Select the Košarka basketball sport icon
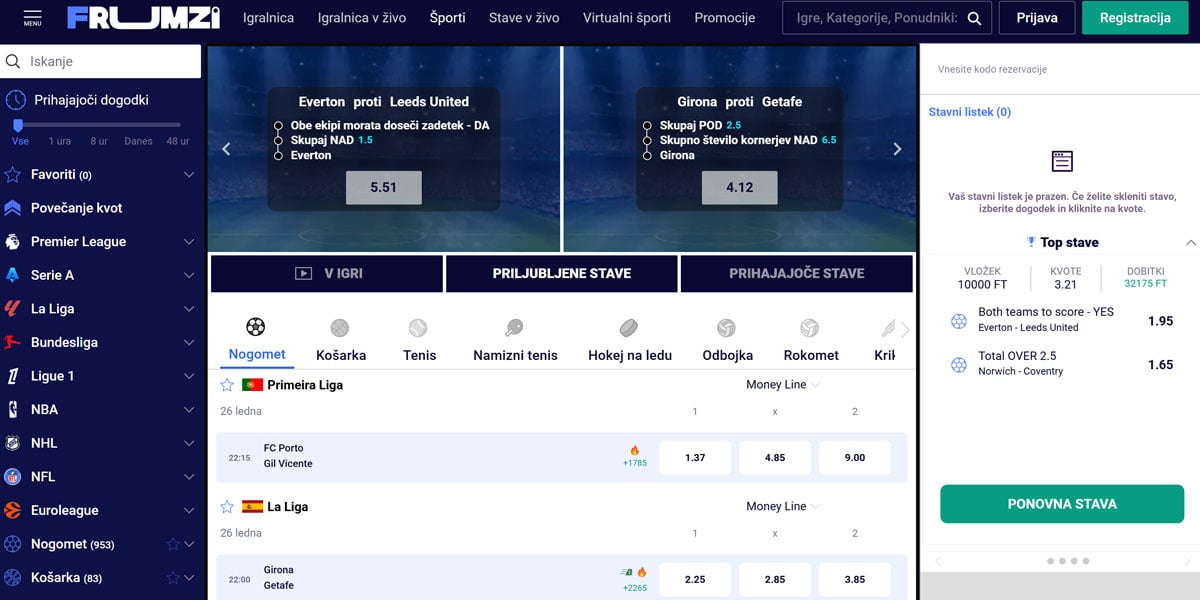The height and width of the screenshot is (600, 1200). click(x=340, y=328)
